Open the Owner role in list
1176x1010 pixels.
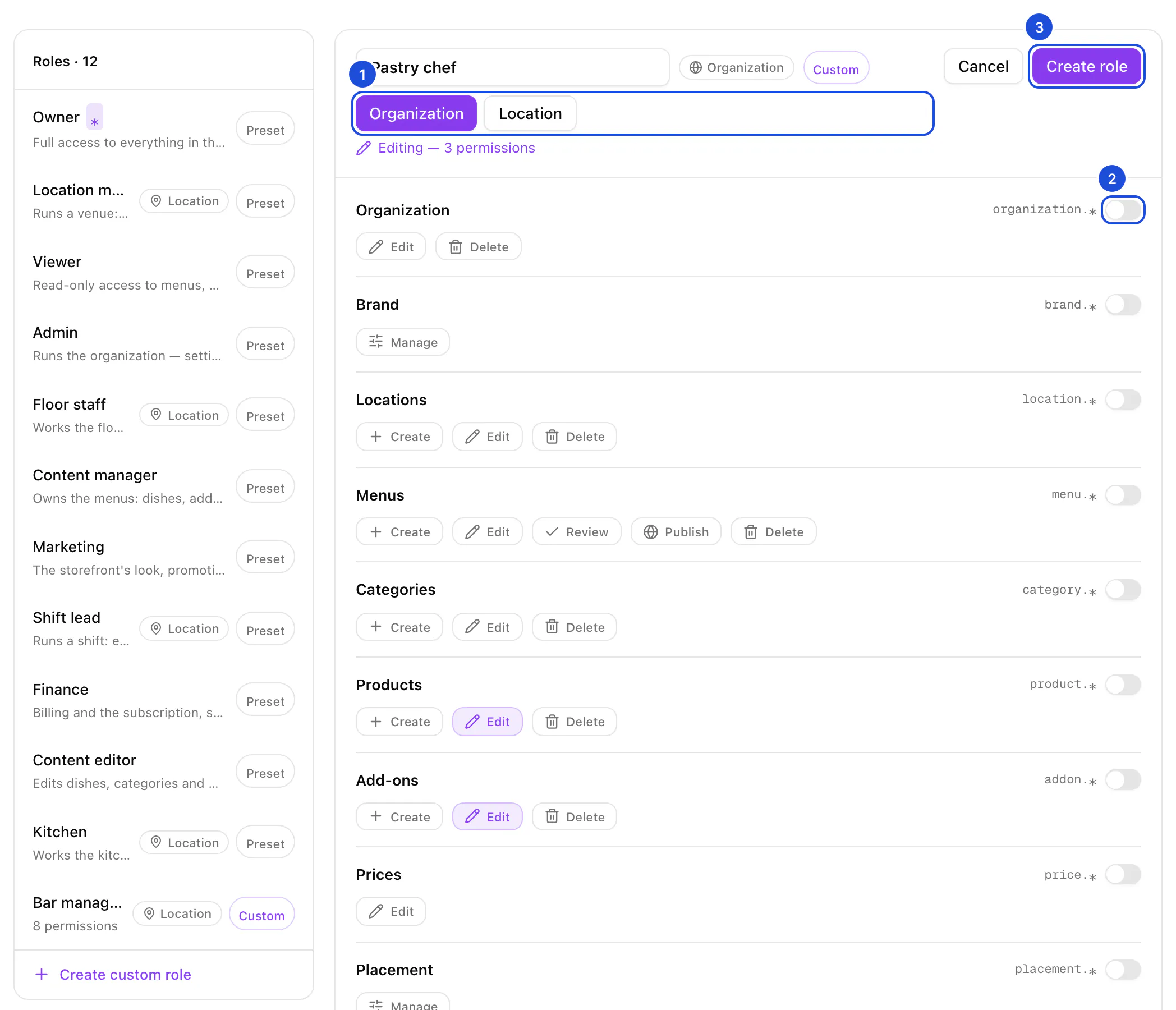tap(163, 128)
